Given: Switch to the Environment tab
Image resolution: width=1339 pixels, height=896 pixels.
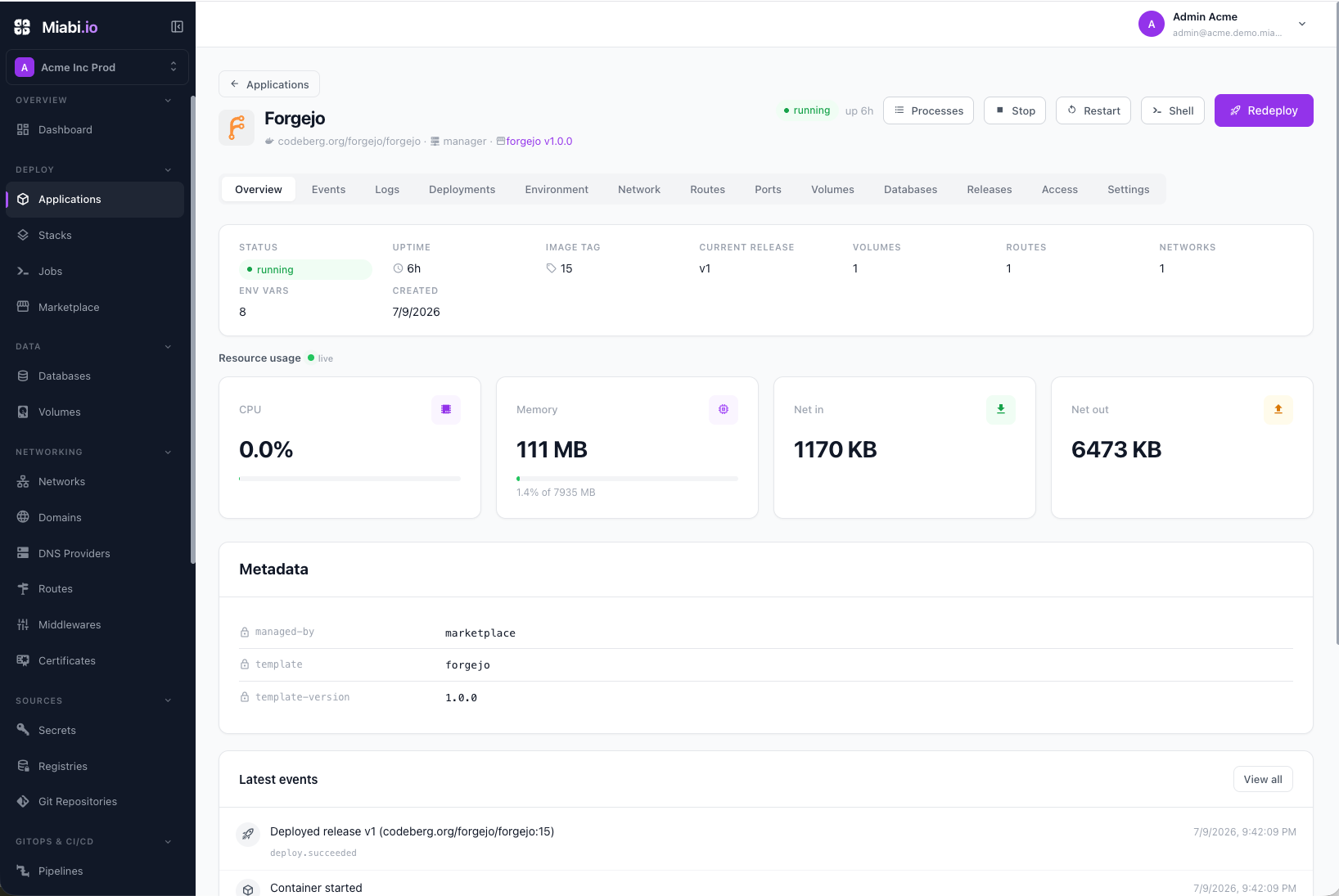Looking at the screenshot, I should pyautogui.click(x=557, y=189).
